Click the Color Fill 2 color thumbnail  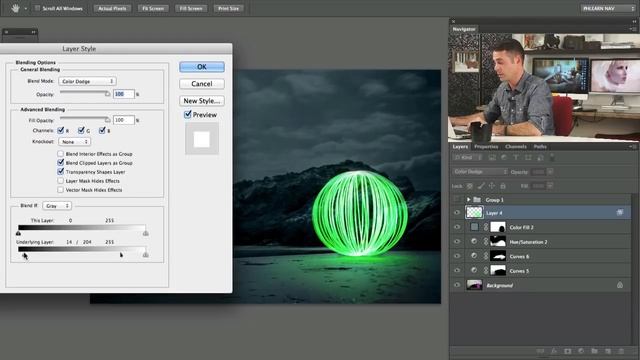(x=474, y=227)
